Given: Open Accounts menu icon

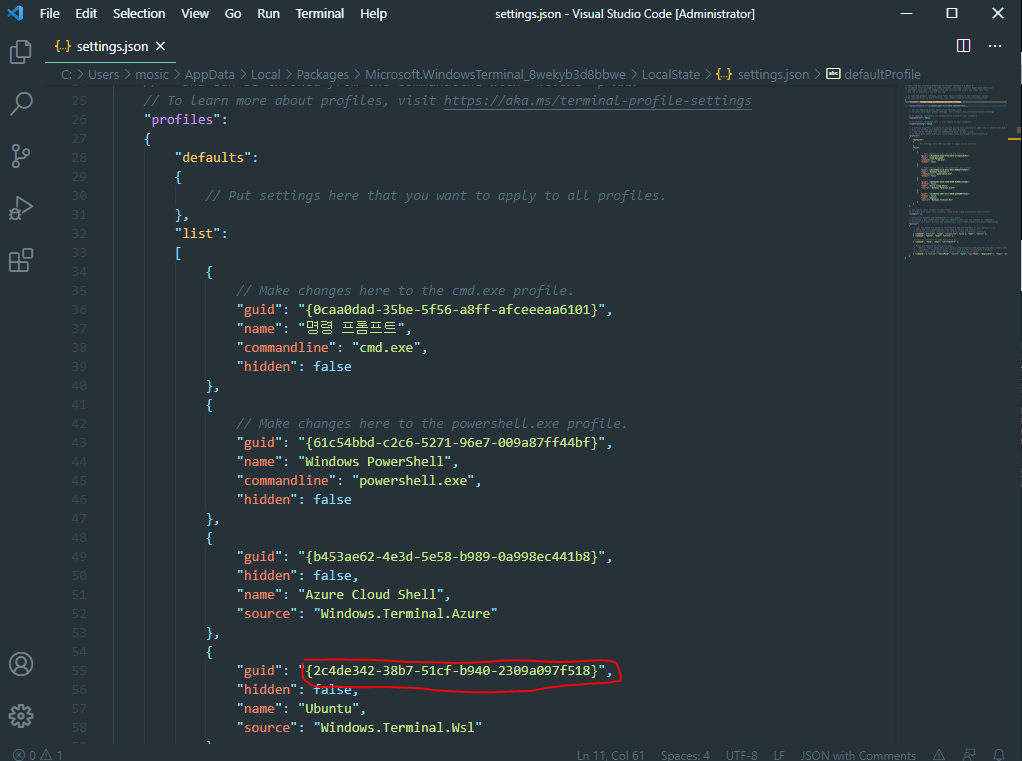Looking at the screenshot, I should click(x=21, y=664).
